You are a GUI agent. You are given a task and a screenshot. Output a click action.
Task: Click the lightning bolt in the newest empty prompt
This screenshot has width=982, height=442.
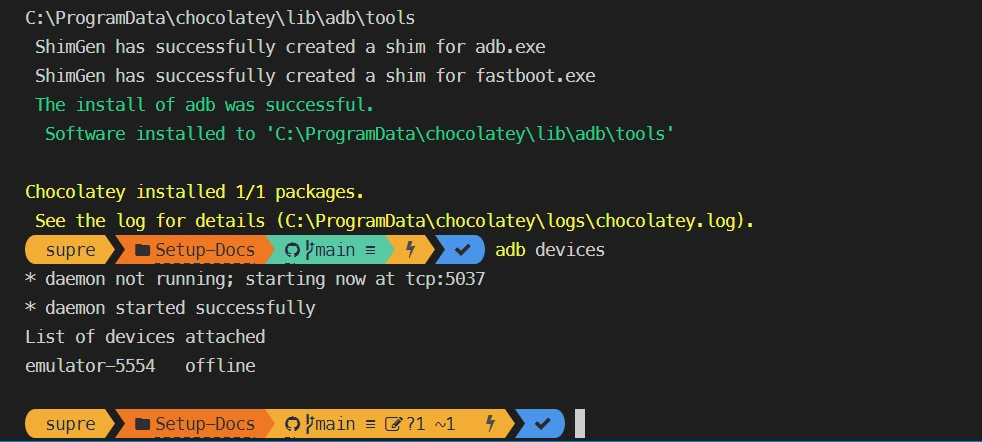pos(491,424)
